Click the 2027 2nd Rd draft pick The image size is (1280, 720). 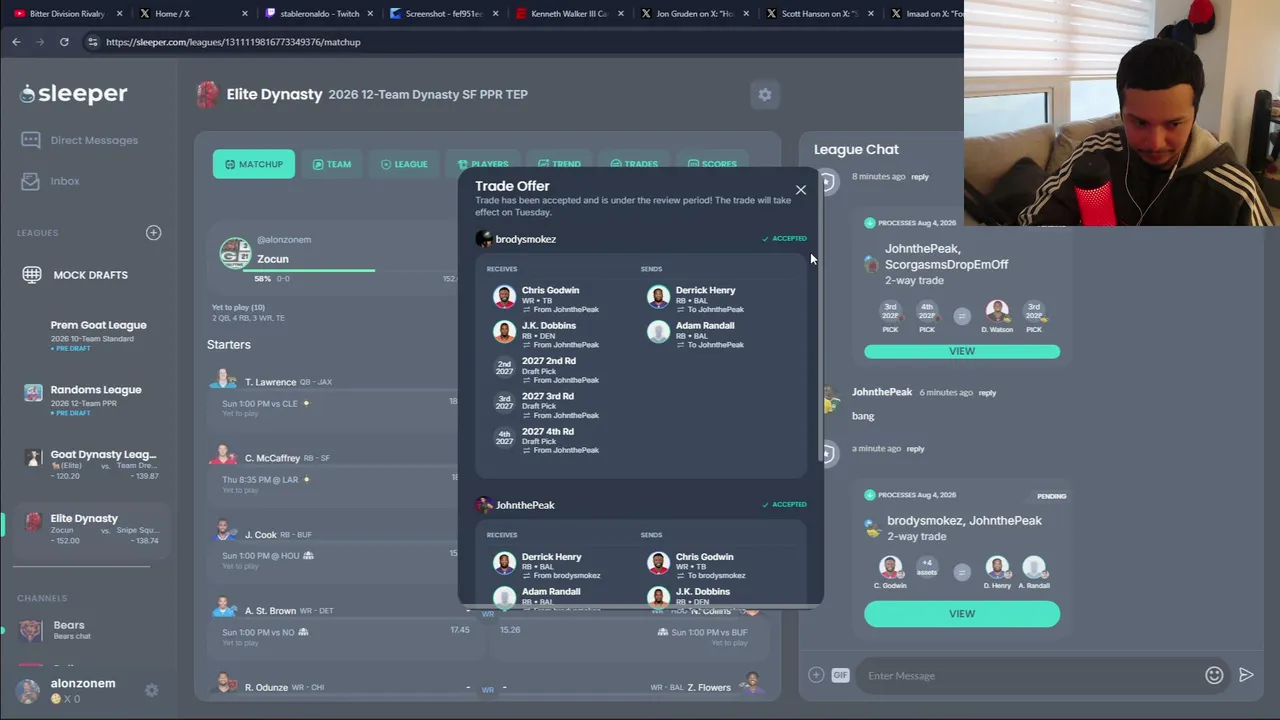click(x=548, y=370)
